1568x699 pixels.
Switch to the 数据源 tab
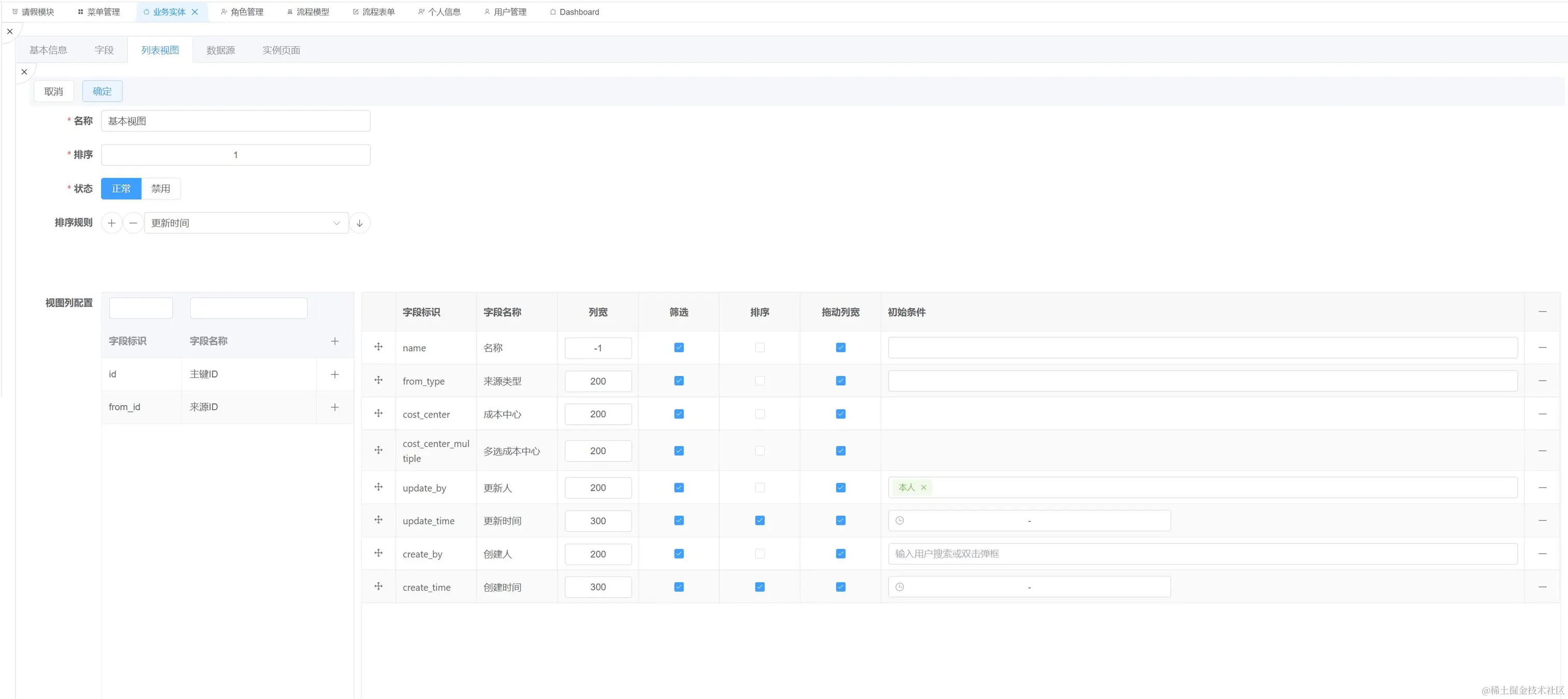pos(220,50)
